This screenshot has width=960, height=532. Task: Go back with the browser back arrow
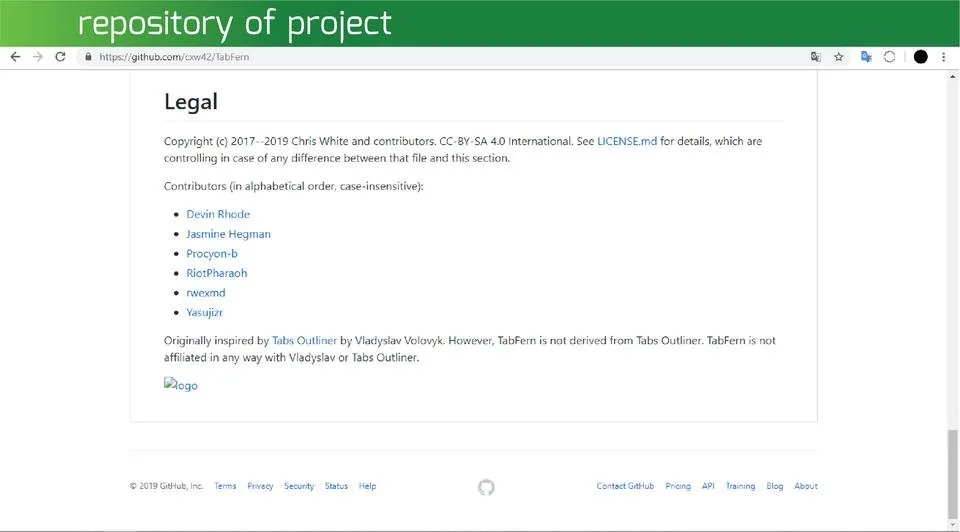tap(15, 57)
